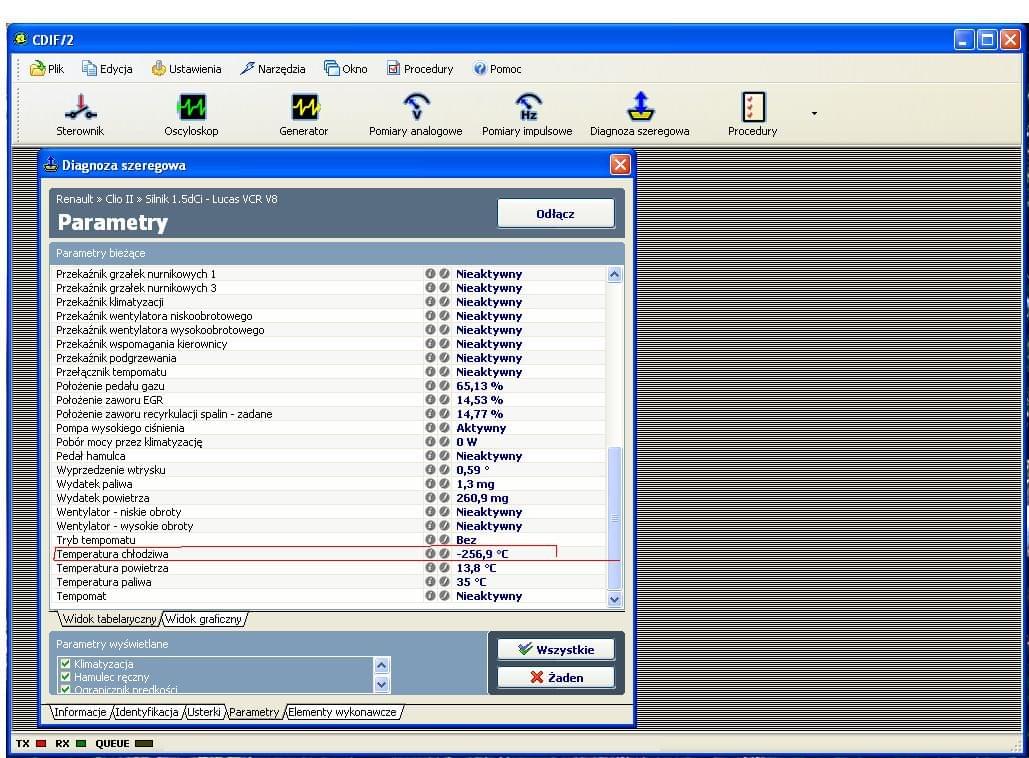Open the Pomoc menu
The image size is (1029, 758).
click(x=497, y=69)
